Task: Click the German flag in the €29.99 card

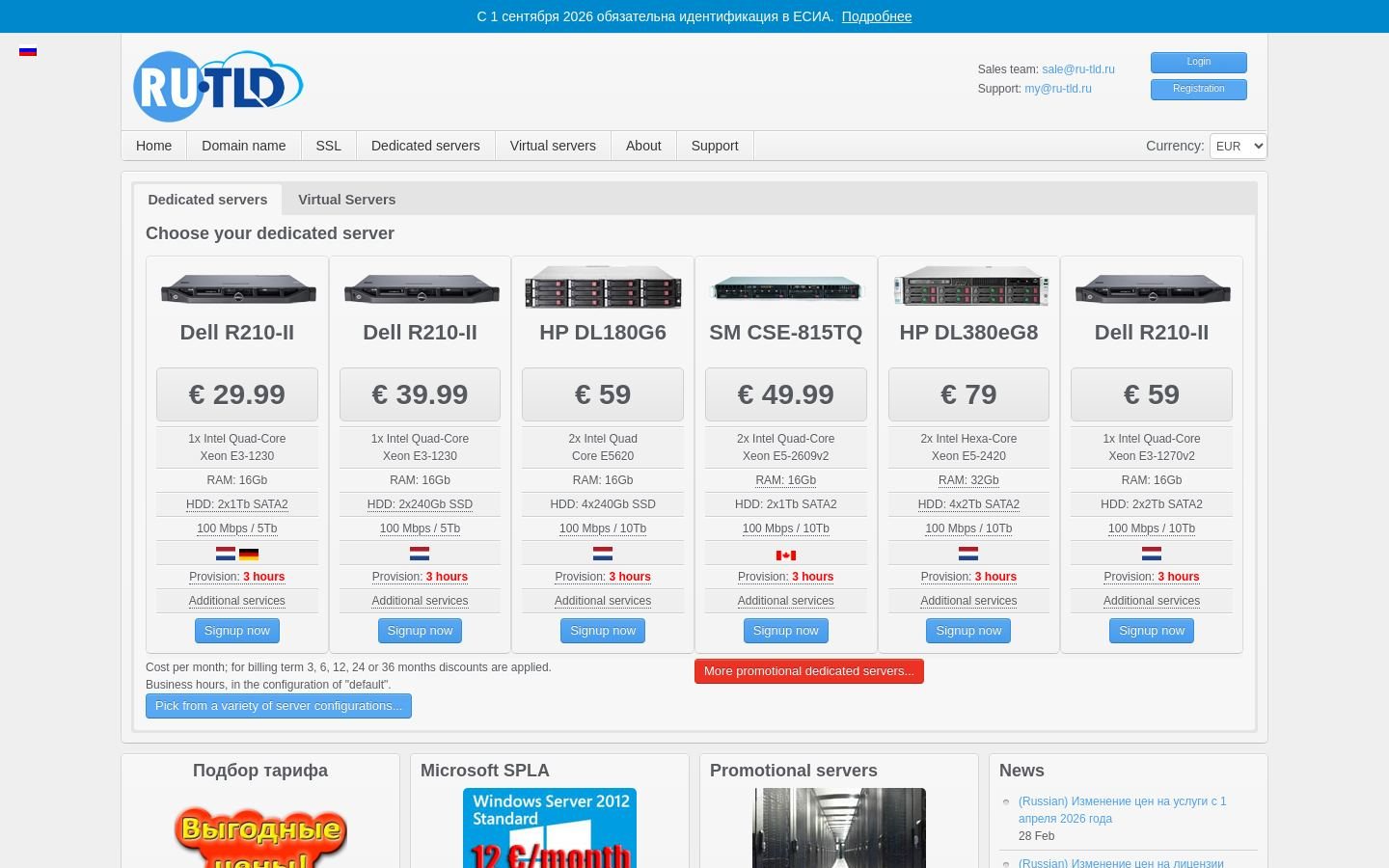Action: pyautogui.click(x=249, y=555)
